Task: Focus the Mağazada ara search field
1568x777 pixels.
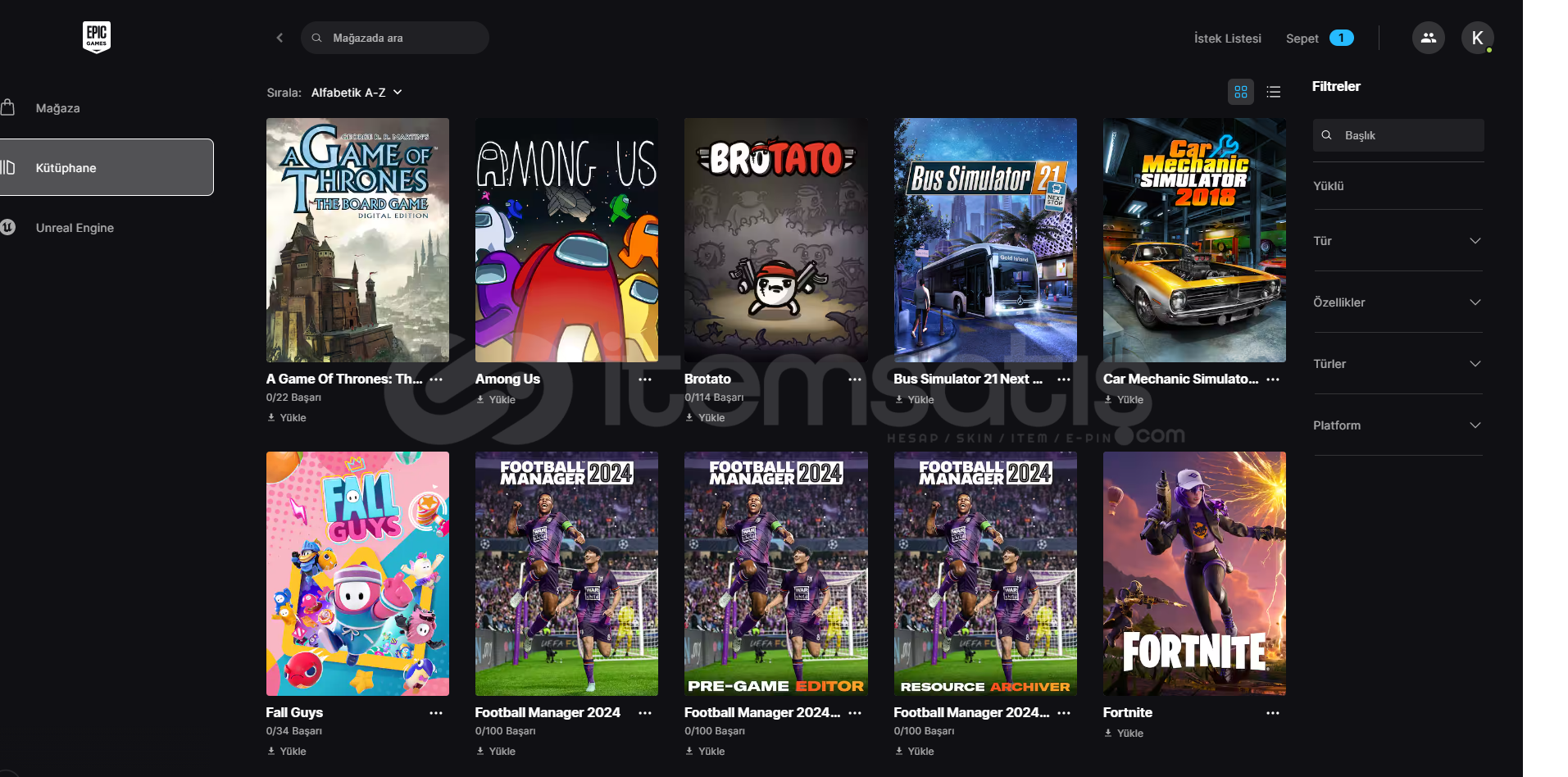Action: click(x=395, y=38)
